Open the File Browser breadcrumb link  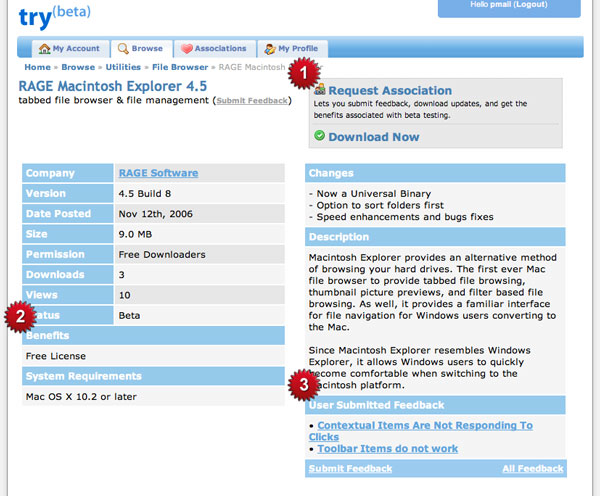coord(180,67)
